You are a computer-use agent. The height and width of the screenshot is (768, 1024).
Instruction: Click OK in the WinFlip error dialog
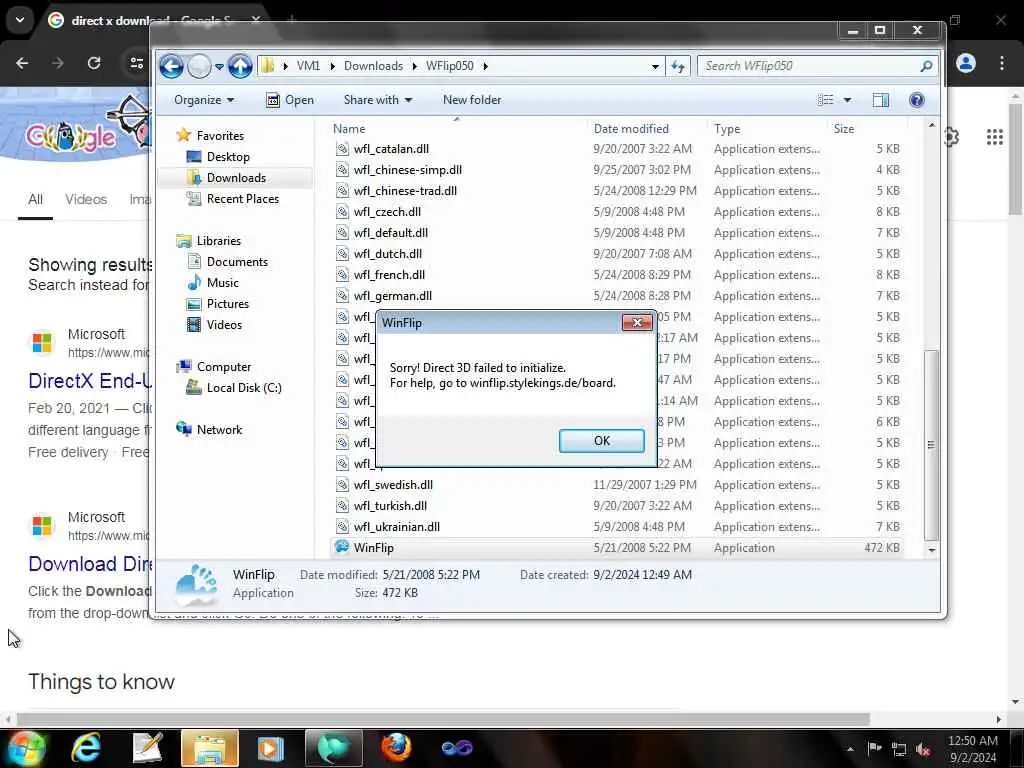click(601, 441)
